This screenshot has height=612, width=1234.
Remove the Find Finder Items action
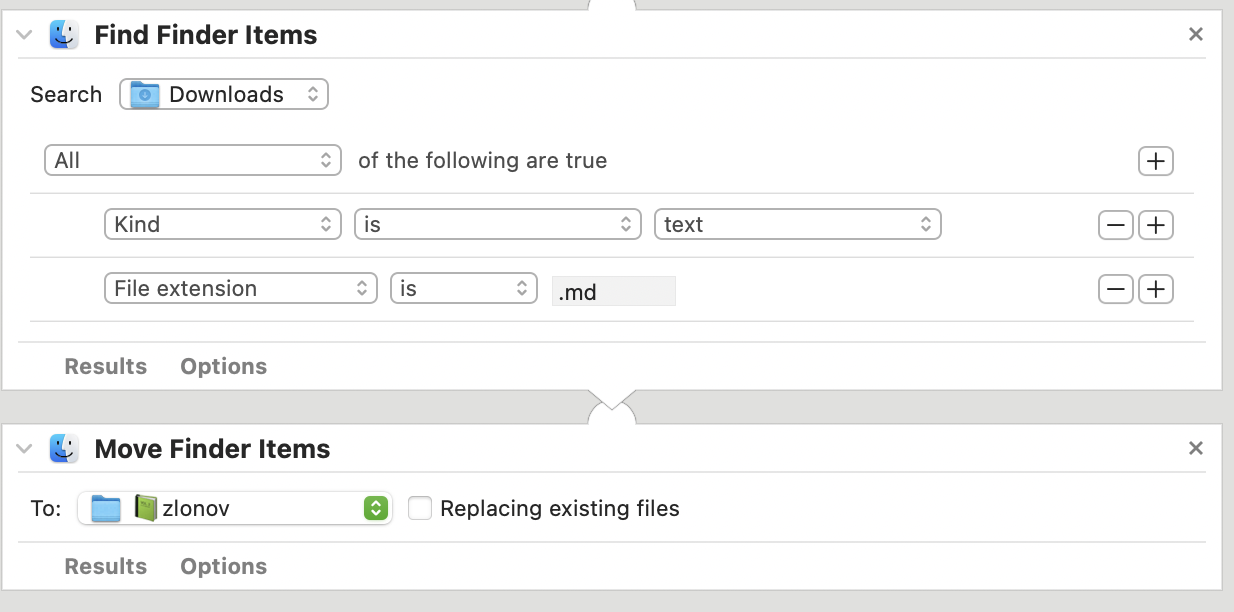1195,34
